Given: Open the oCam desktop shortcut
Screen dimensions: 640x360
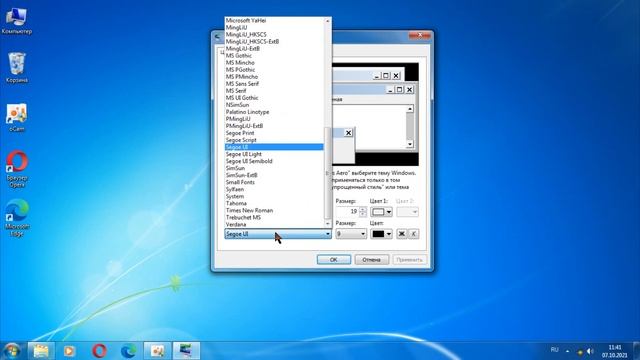Looking at the screenshot, I should point(17,118).
